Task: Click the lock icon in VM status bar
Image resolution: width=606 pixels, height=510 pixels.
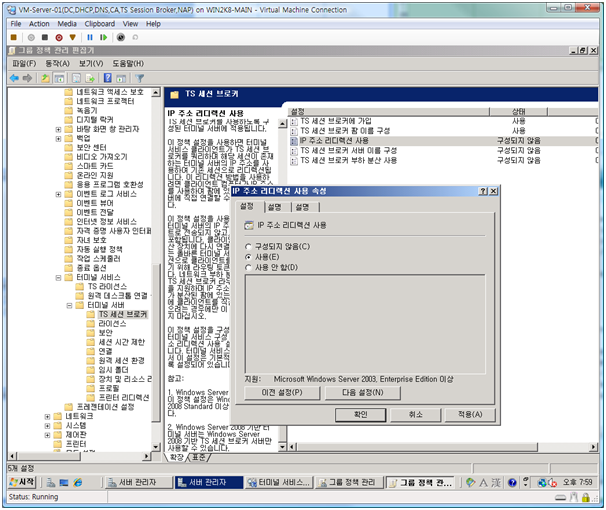Action: [x=586, y=498]
